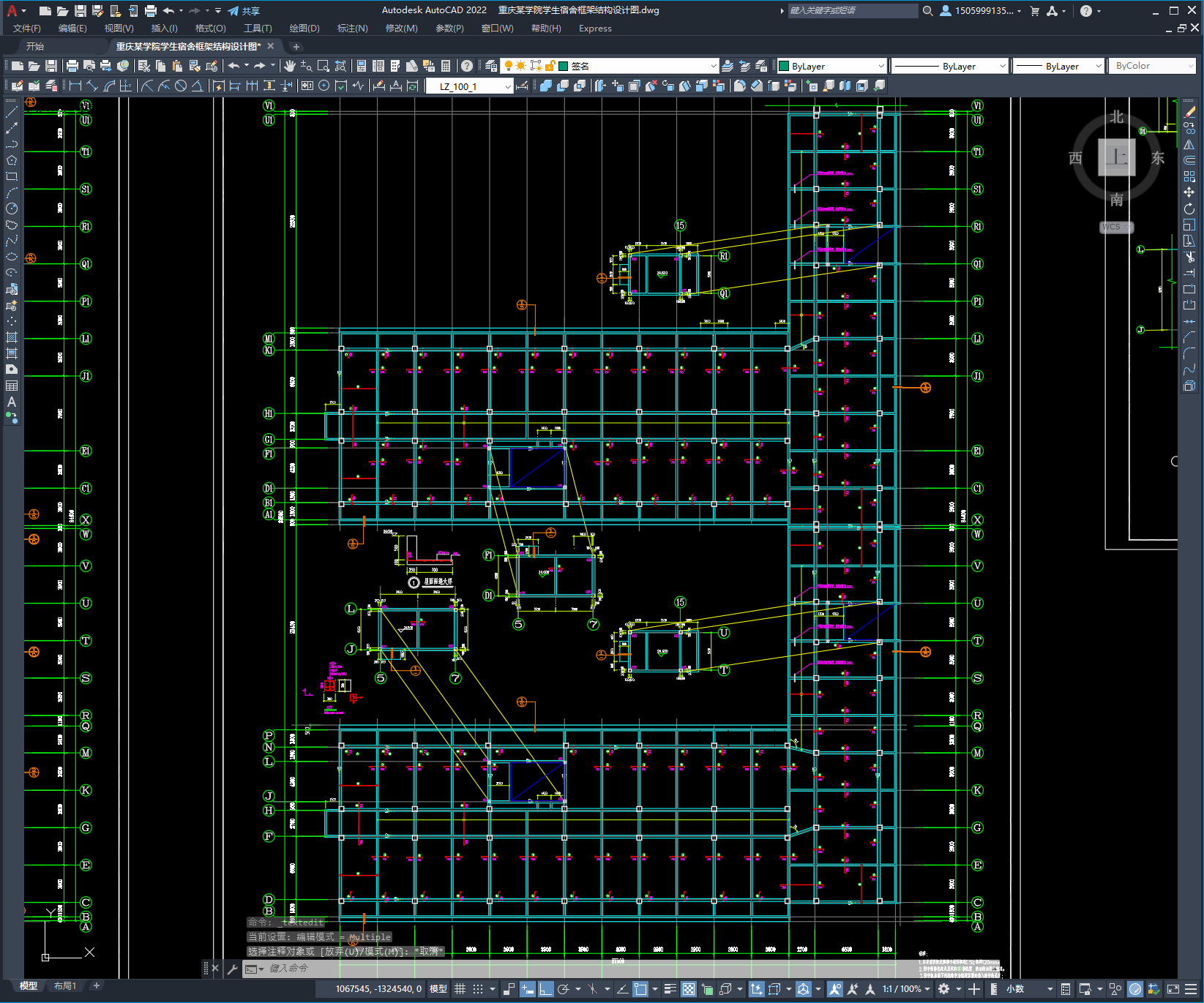Select the Multiline Text 'A' tool

pos(12,402)
